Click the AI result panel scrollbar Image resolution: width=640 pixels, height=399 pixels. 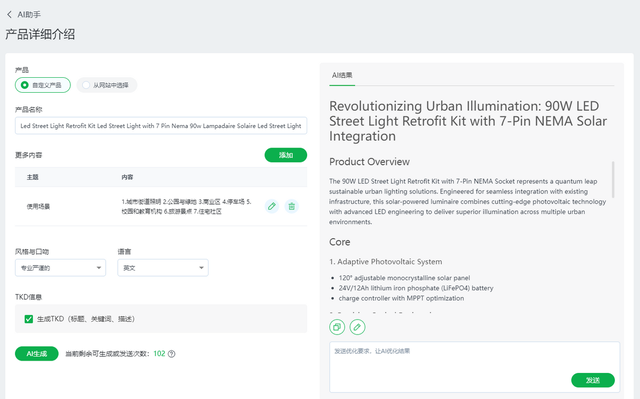coord(613,180)
